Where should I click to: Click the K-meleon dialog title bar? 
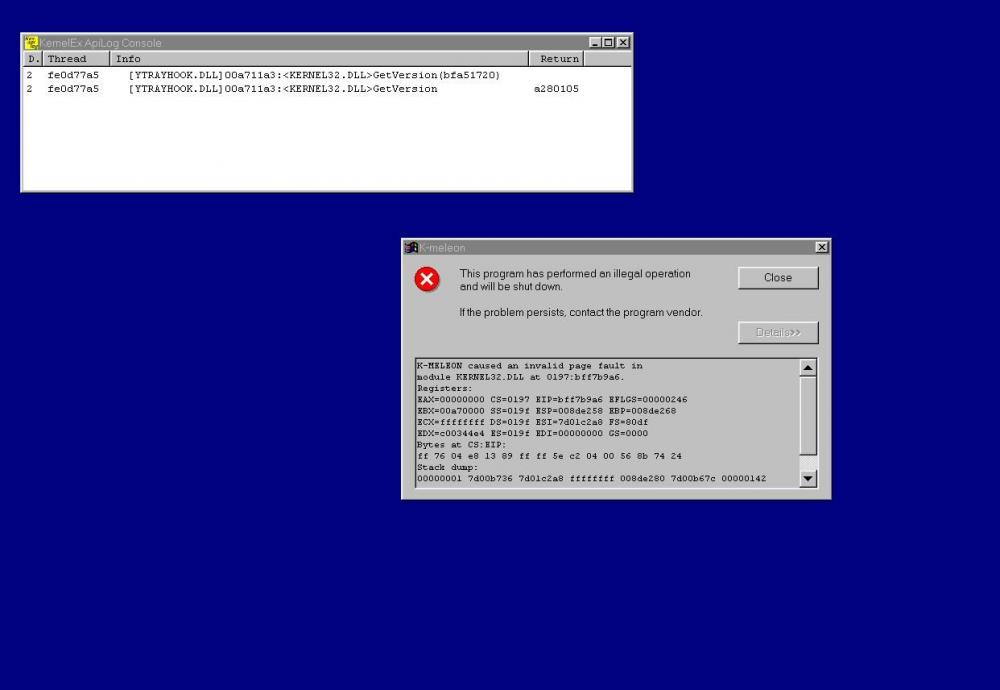[x=616, y=247]
